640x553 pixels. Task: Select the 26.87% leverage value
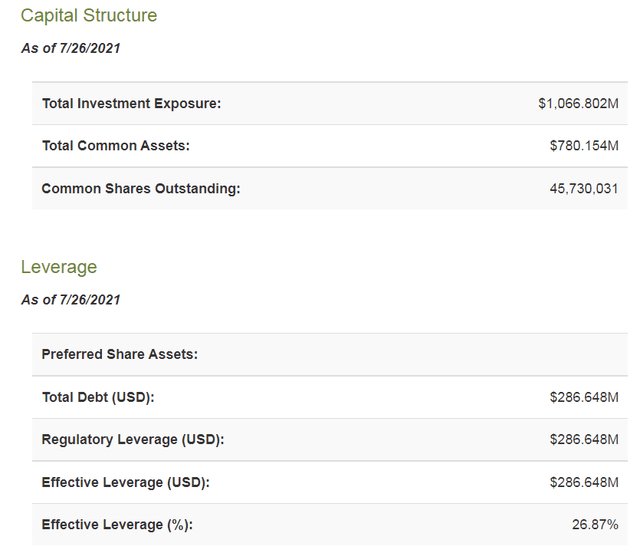(x=597, y=524)
